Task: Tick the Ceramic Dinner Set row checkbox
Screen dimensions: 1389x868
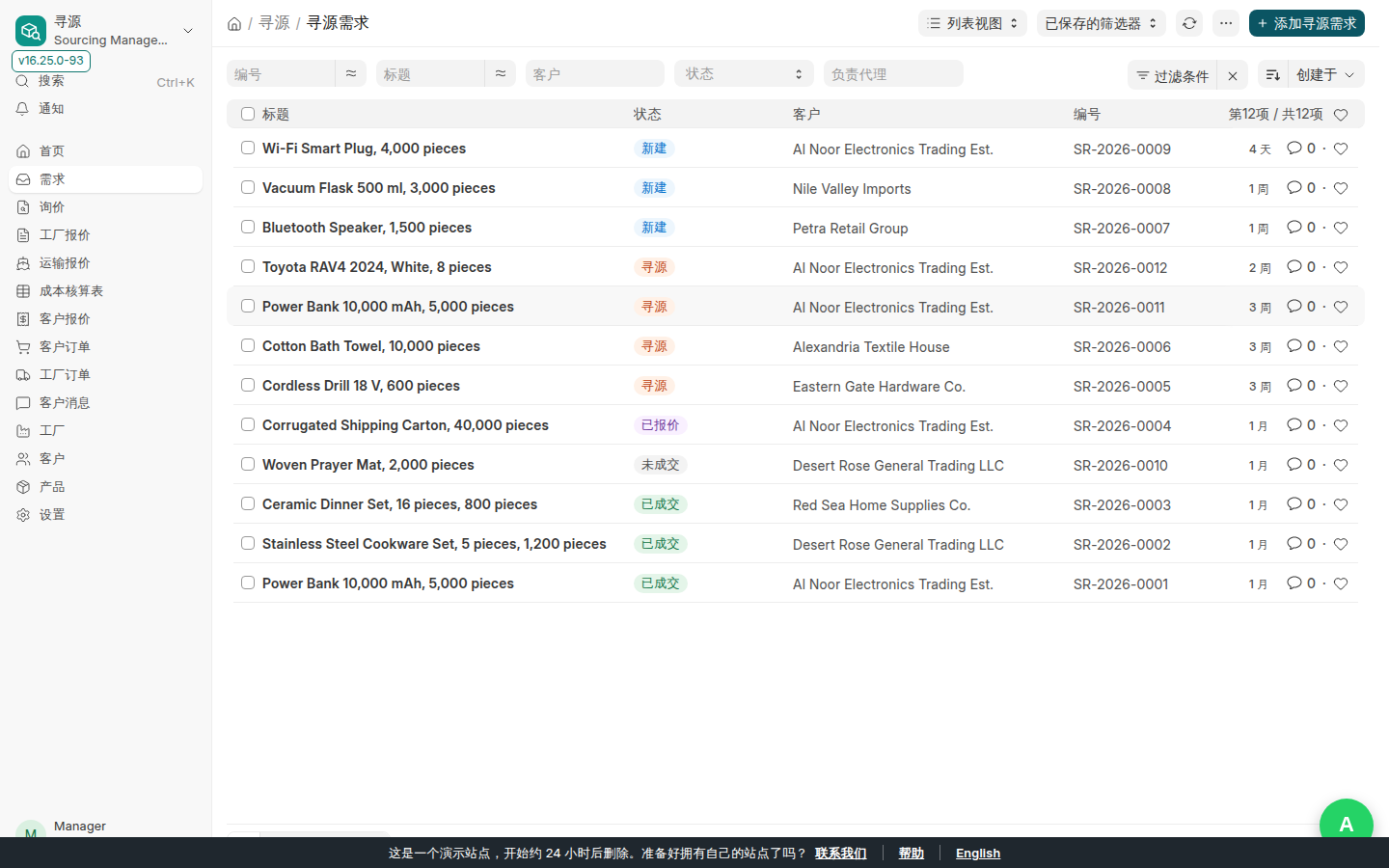Action: click(248, 503)
